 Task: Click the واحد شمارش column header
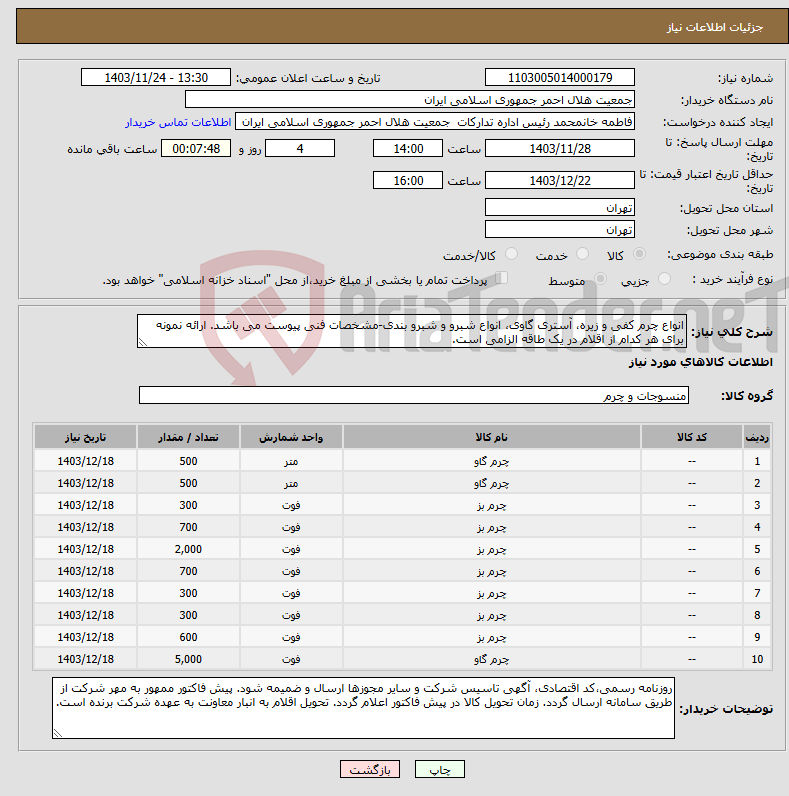click(x=291, y=437)
